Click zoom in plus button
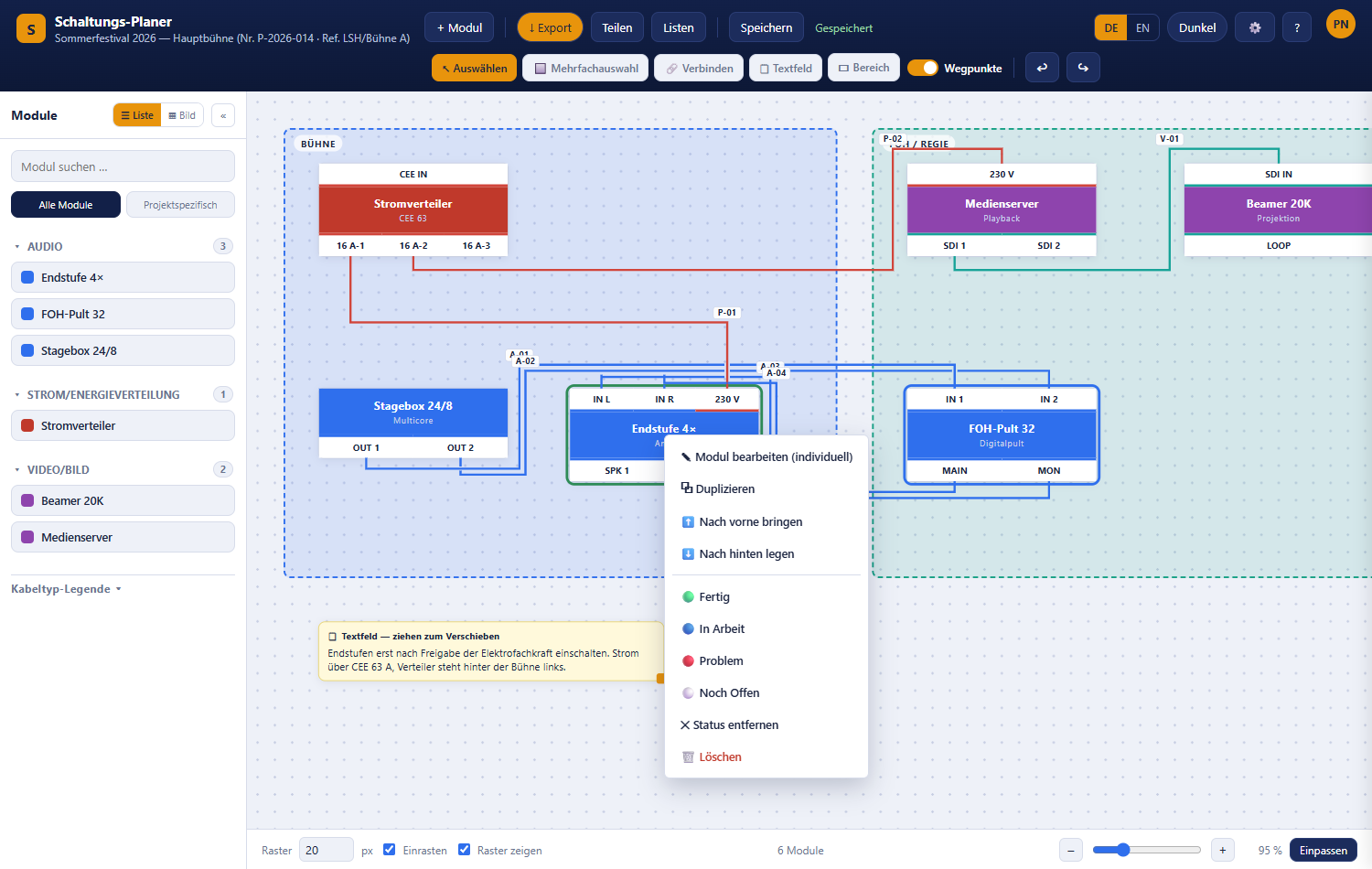Viewport: 1372px width, 869px height. pos(1223,850)
